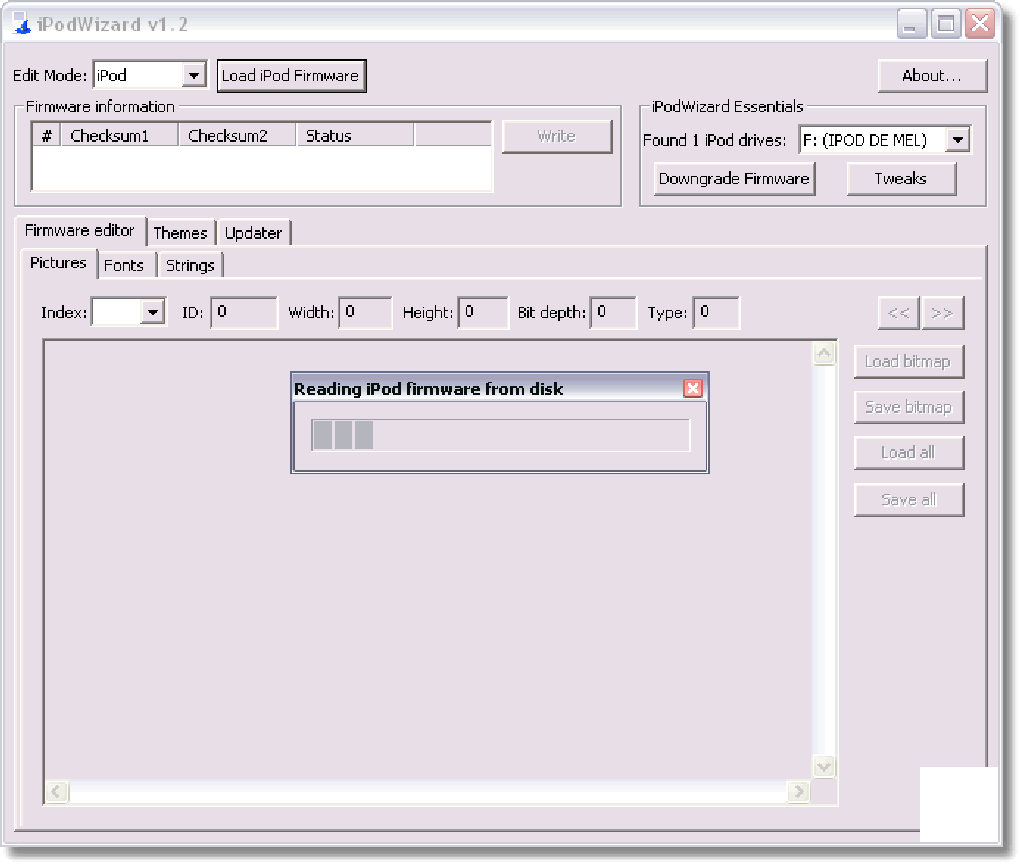Click the iPodWizard app icon in title bar
Viewport: 1020px width, 864px height.
click(x=21, y=24)
